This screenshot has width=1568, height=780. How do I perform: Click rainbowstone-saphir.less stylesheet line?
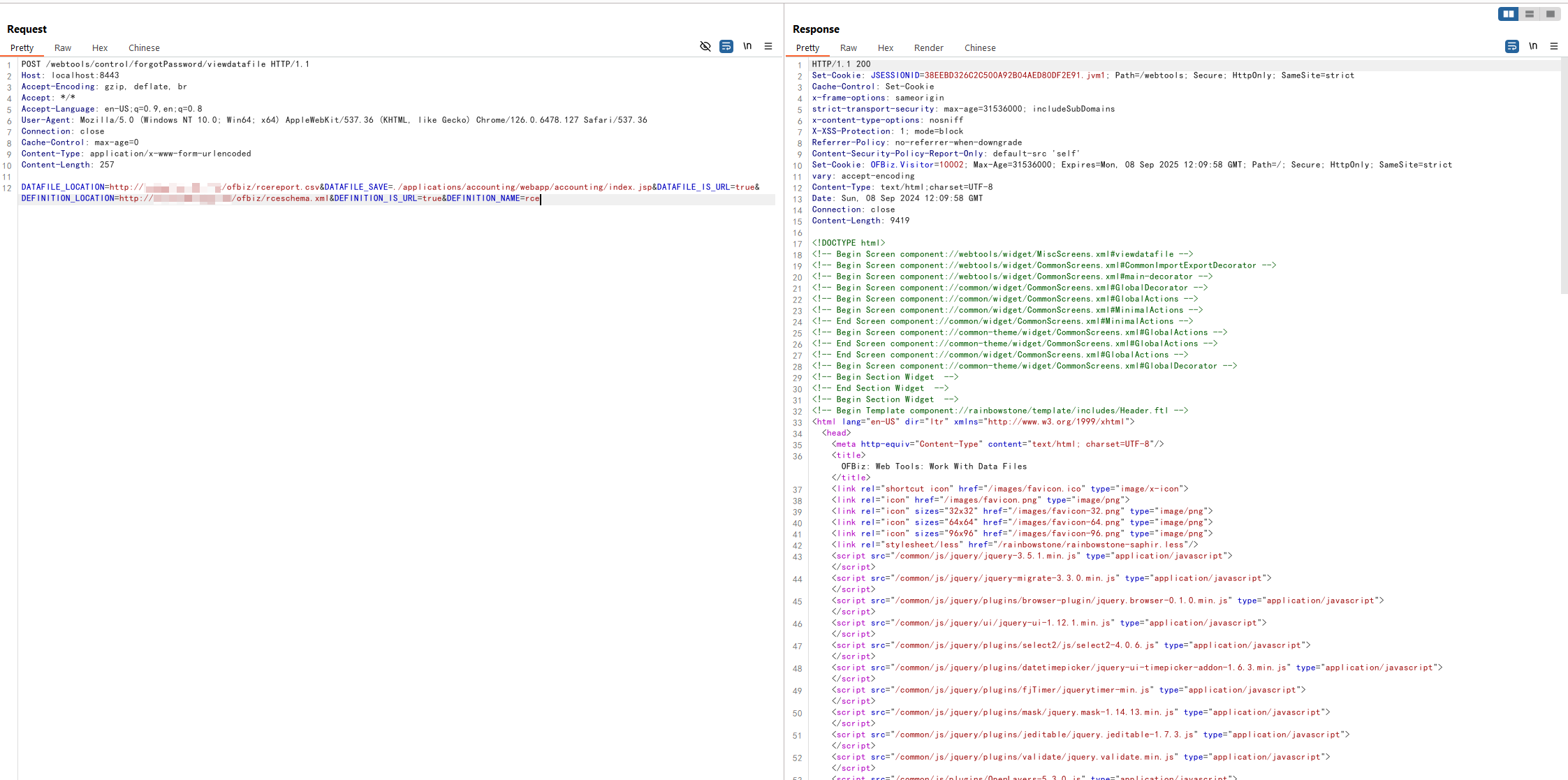1015,545
